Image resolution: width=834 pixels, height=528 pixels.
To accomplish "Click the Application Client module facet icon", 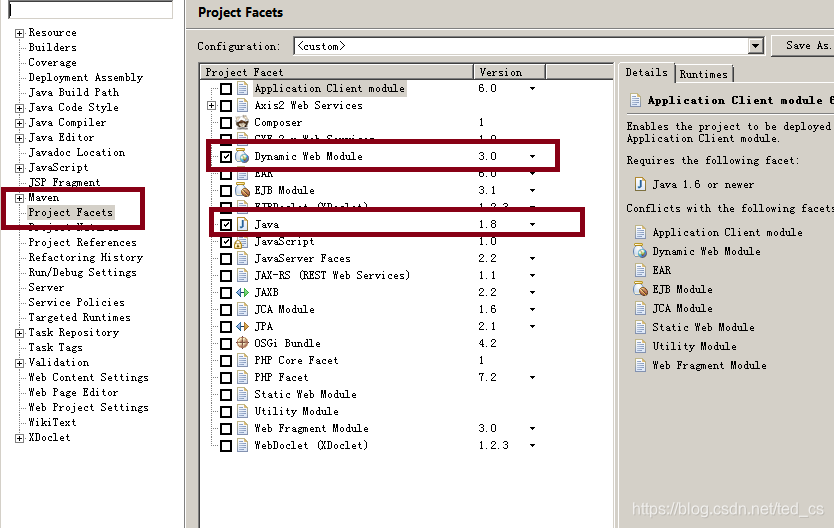I will pos(243,88).
